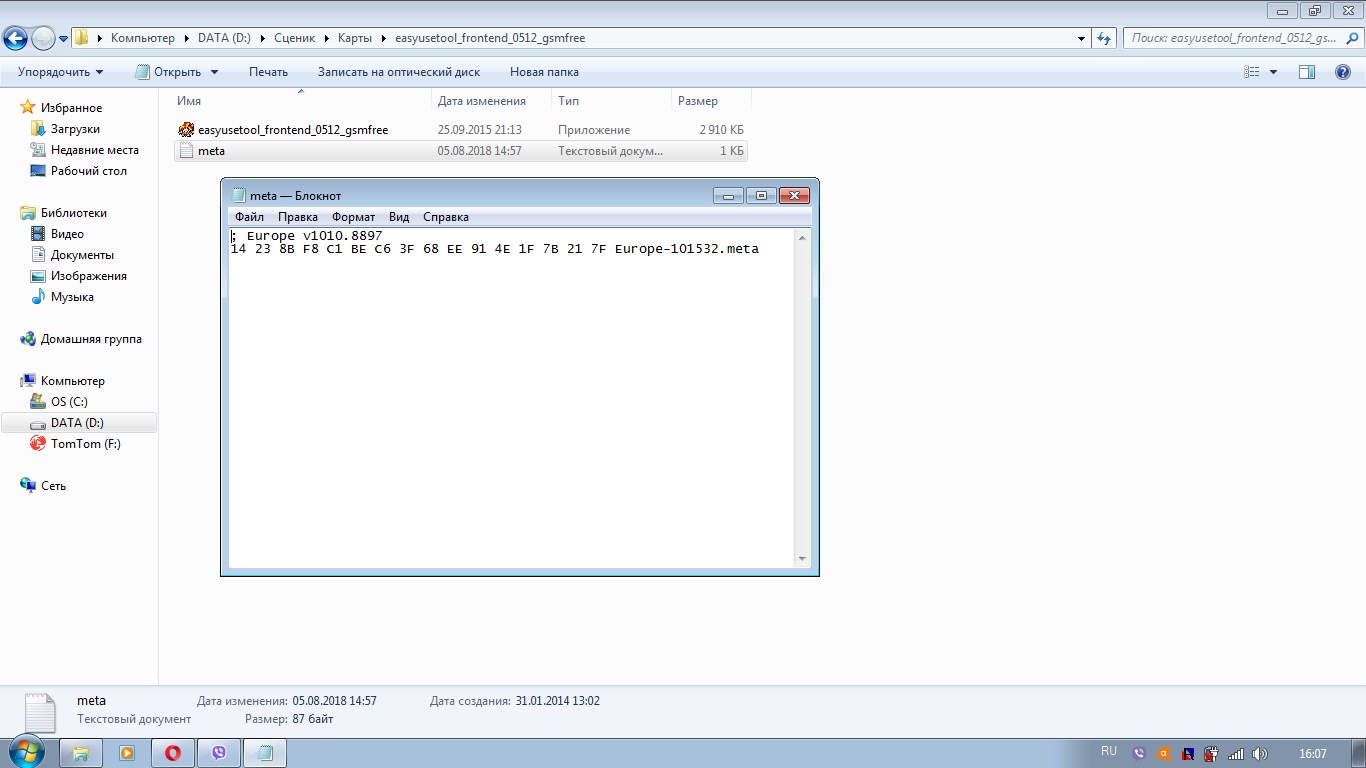Select Загрузки in the navigation pane
1366x768 pixels.
coord(75,129)
